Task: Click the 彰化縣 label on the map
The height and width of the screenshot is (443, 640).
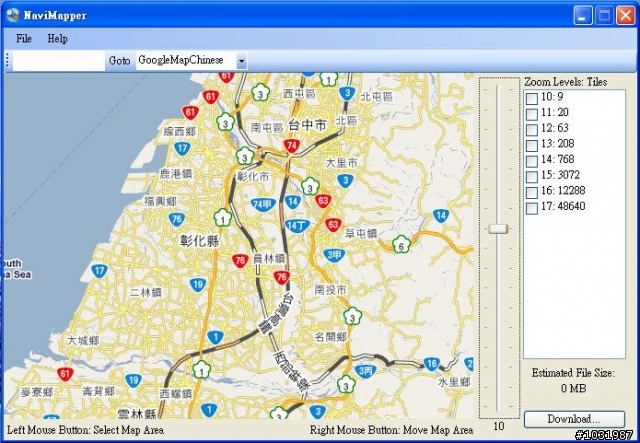Action: click(200, 240)
